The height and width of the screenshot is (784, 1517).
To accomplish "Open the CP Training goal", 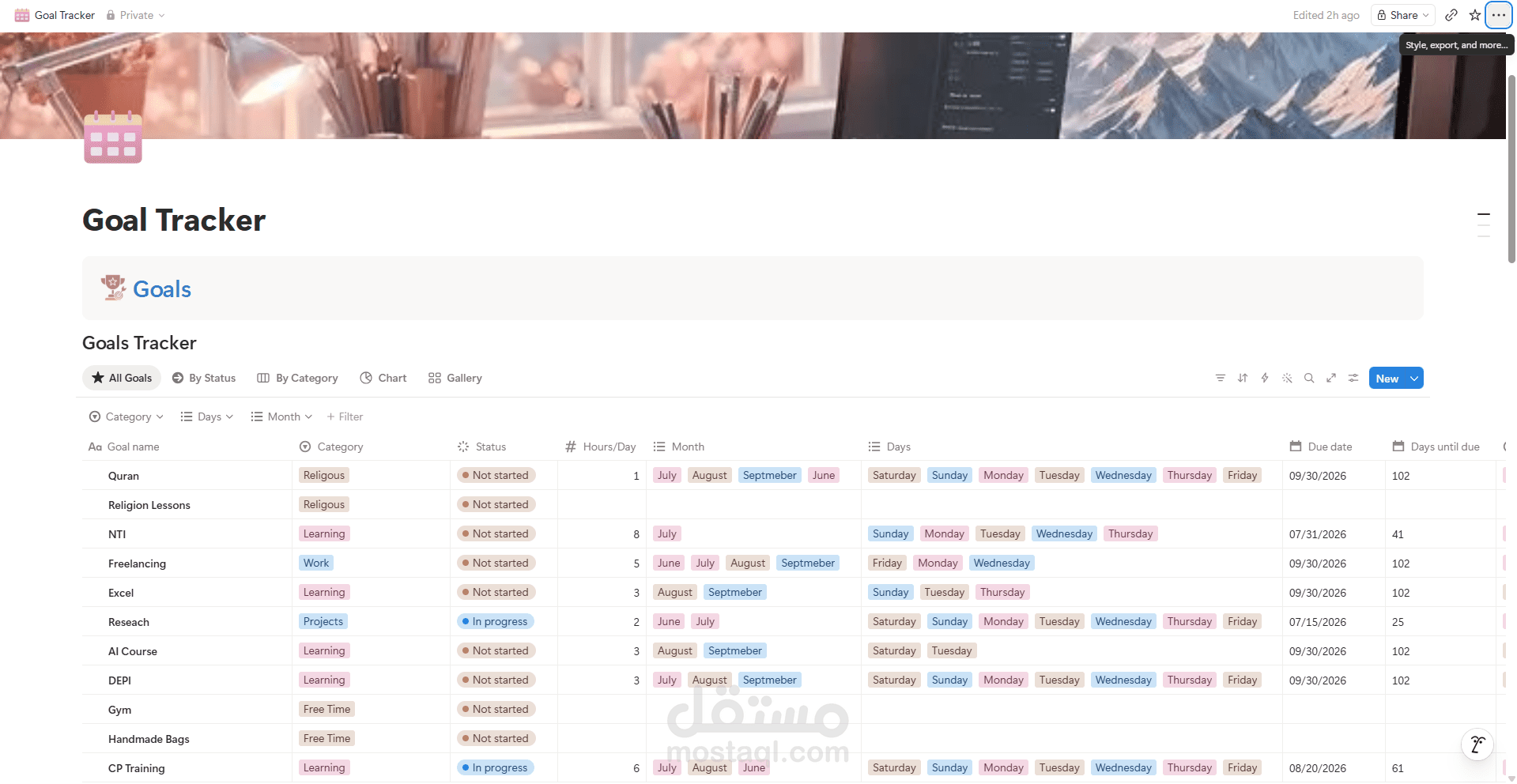I will click(137, 768).
